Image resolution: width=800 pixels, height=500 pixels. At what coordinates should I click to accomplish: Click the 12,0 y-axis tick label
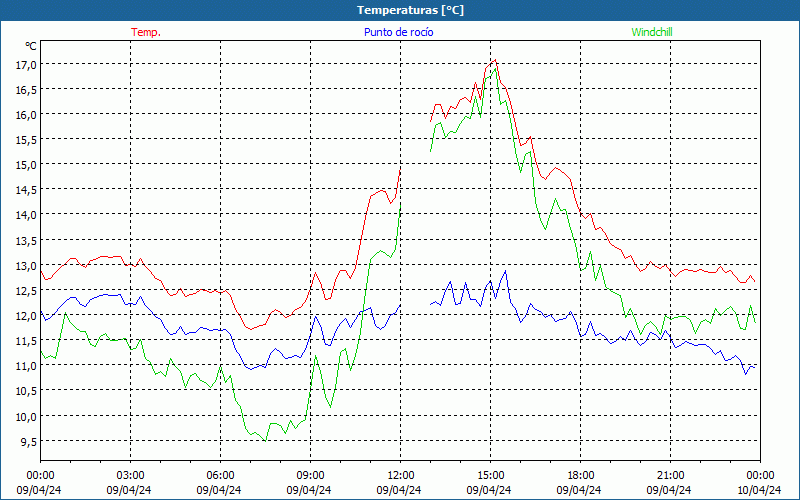pos(25,315)
